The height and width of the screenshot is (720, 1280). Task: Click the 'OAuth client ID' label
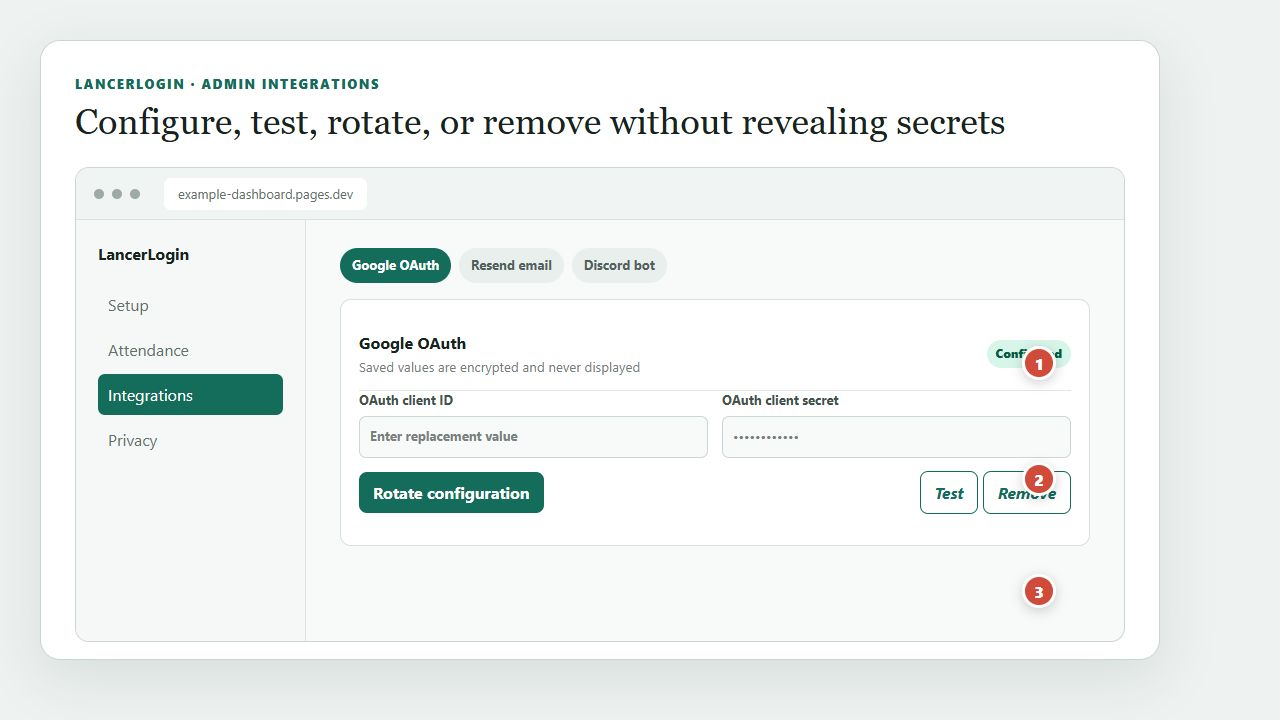pyautogui.click(x=406, y=400)
